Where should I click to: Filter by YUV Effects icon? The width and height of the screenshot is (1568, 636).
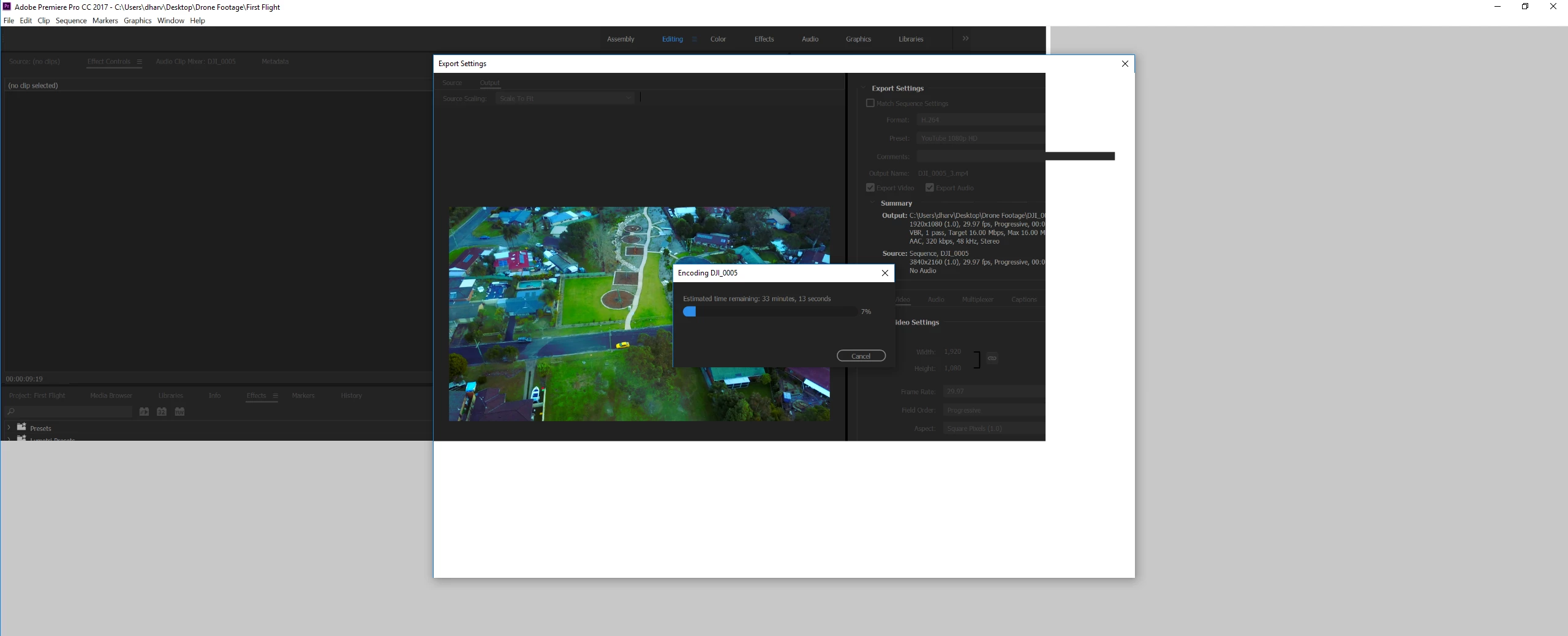tap(179, 411)
